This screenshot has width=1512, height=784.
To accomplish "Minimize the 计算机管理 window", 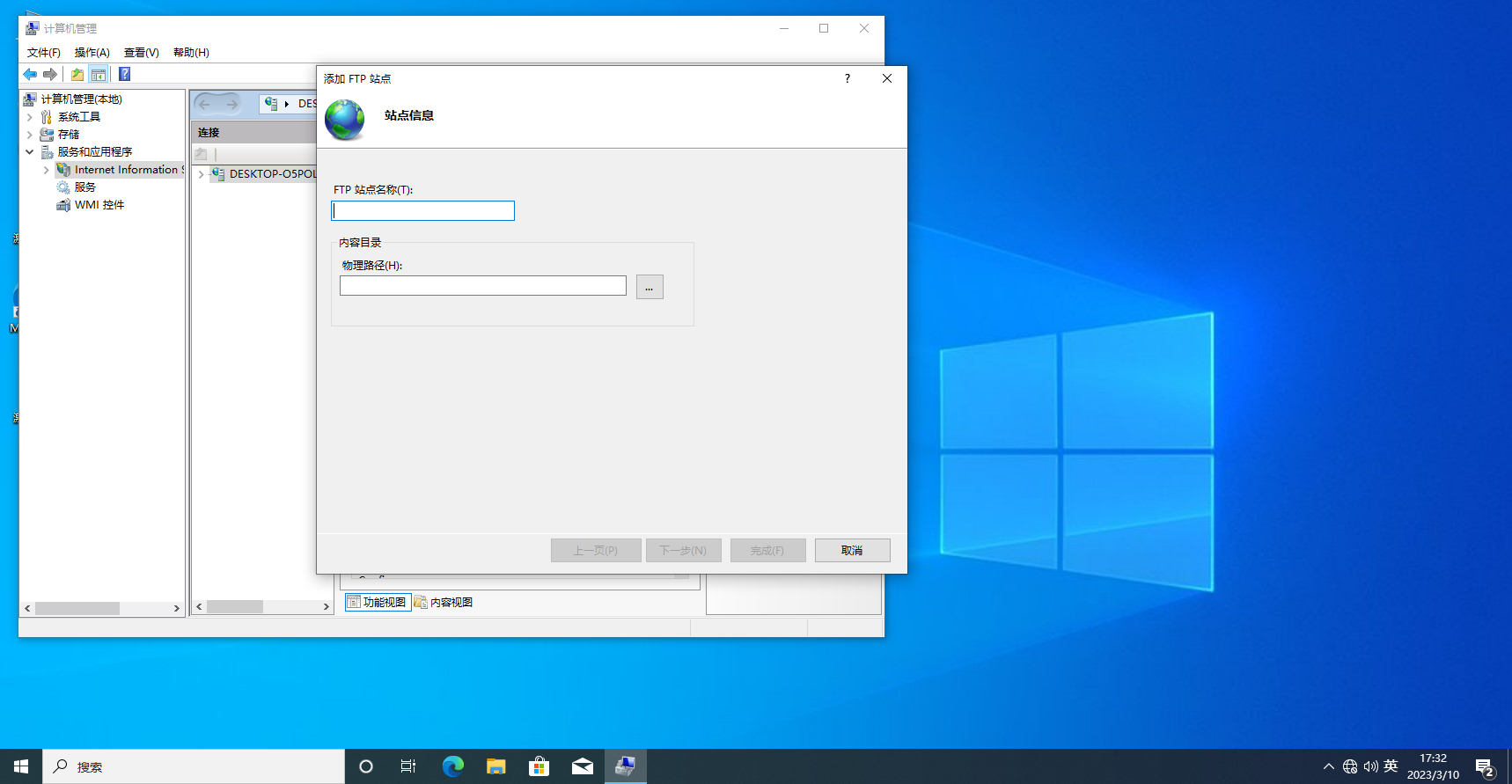I will pyautogui.click(x=784, y=28).
